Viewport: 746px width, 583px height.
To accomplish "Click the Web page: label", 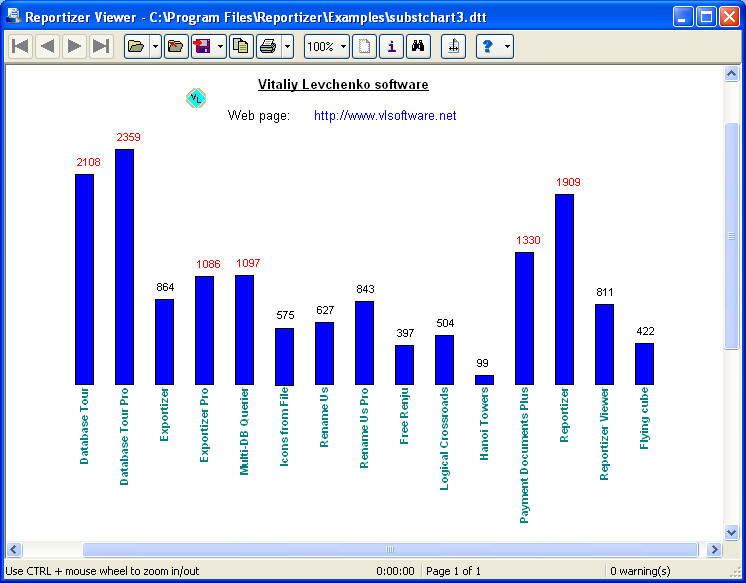I will click(x=258, y=116).
